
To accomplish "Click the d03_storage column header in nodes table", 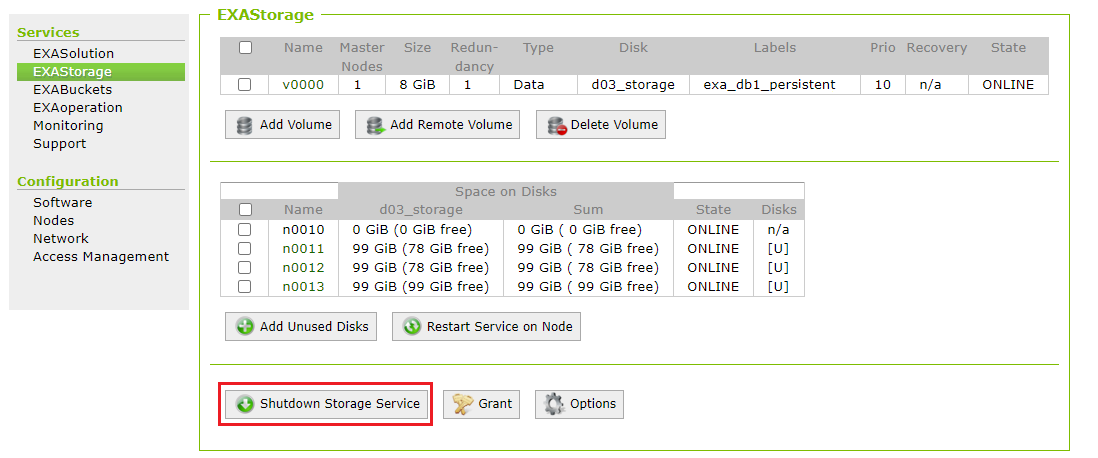I will click(x=421, y=209).
